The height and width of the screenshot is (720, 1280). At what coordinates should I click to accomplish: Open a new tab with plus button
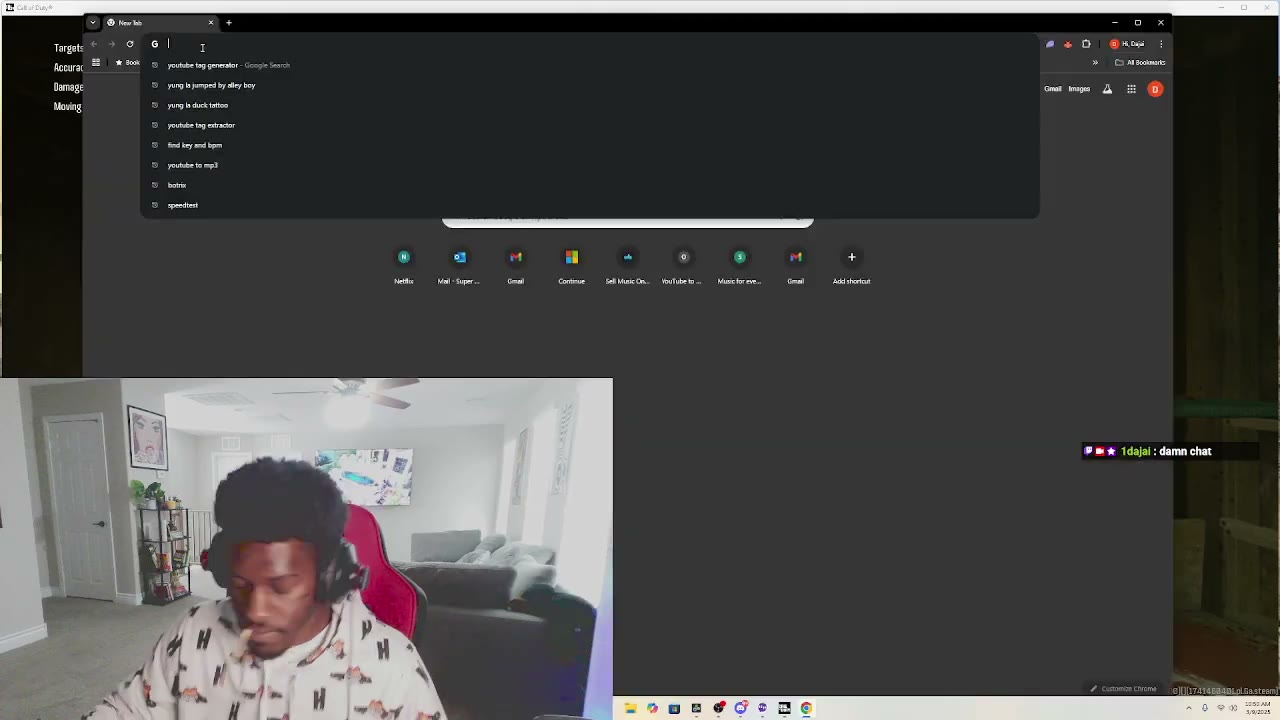coord(228,22)
